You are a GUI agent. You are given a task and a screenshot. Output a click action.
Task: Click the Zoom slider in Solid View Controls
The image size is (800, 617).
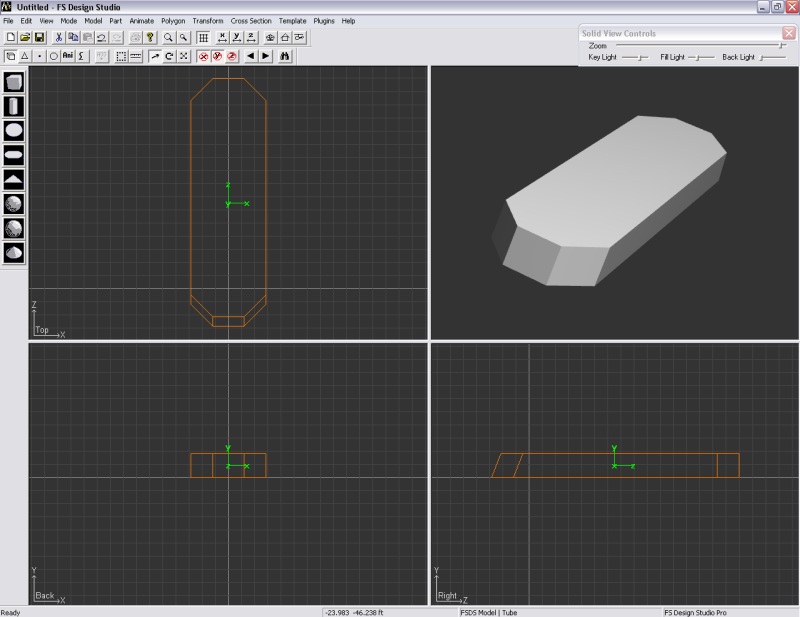click(782, 46)
